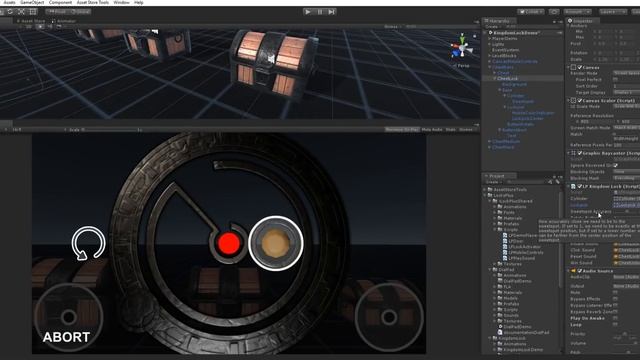Toggle Ignore Reversed Graphics checkbox
640x360 pixels.
(616, 165)
